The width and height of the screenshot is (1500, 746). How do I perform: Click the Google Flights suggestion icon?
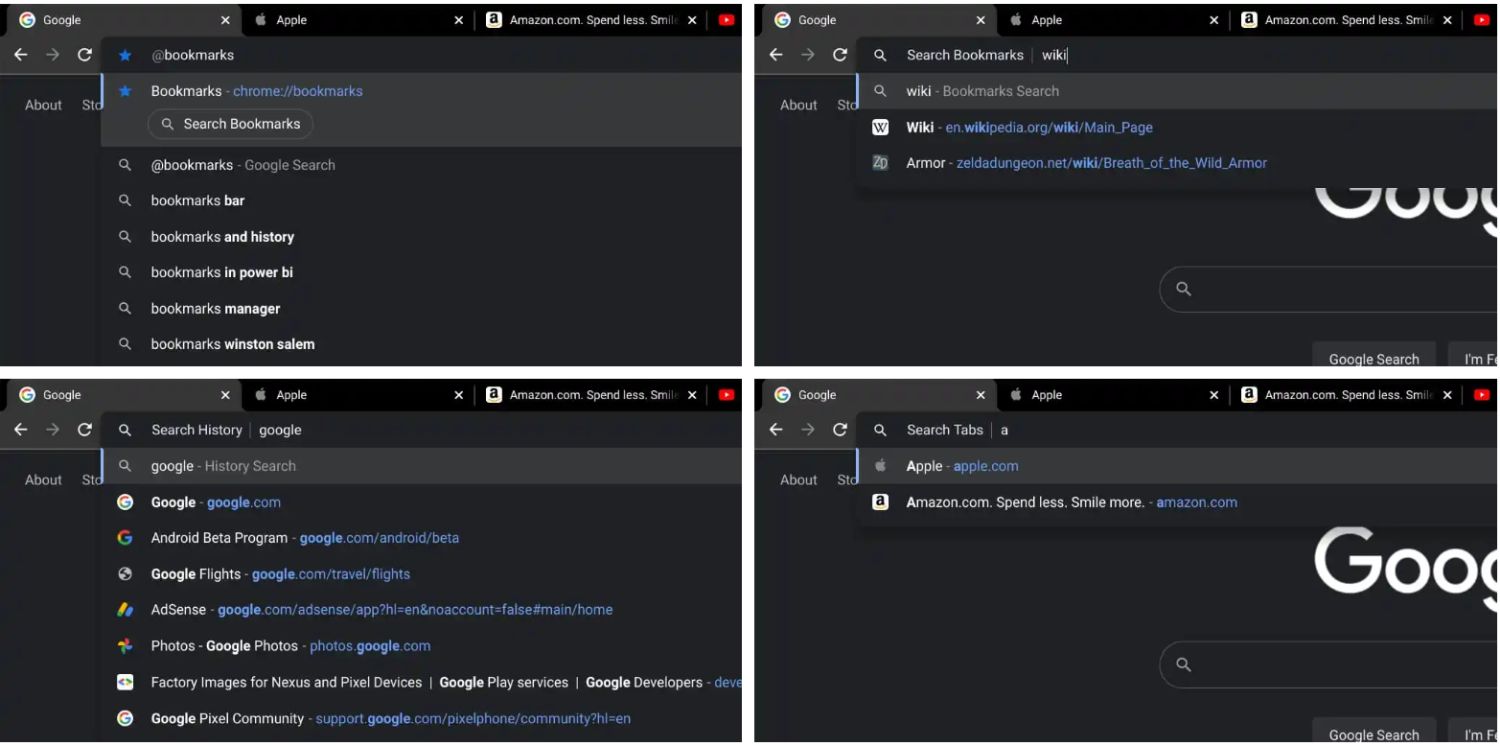coord(125,574)
